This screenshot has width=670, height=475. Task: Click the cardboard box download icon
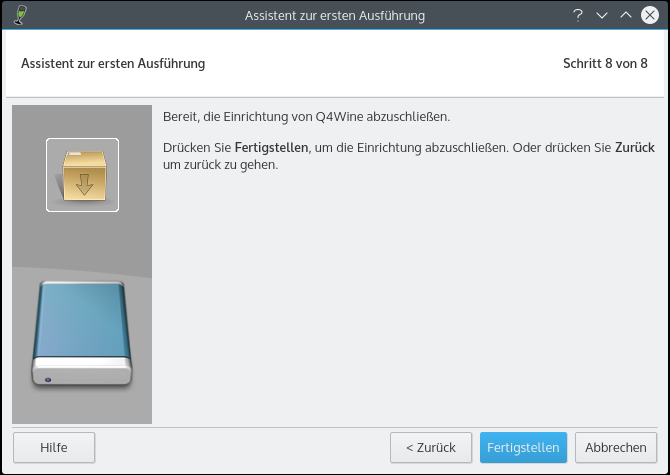coord(82,175)
